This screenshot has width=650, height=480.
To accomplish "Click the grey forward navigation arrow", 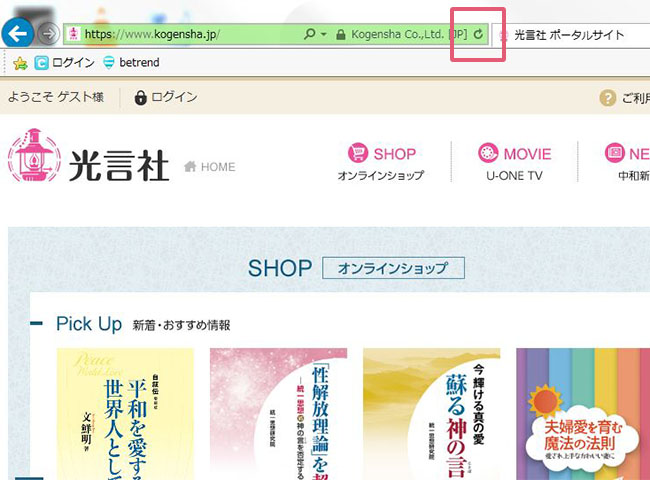I will tap(49, 34).
